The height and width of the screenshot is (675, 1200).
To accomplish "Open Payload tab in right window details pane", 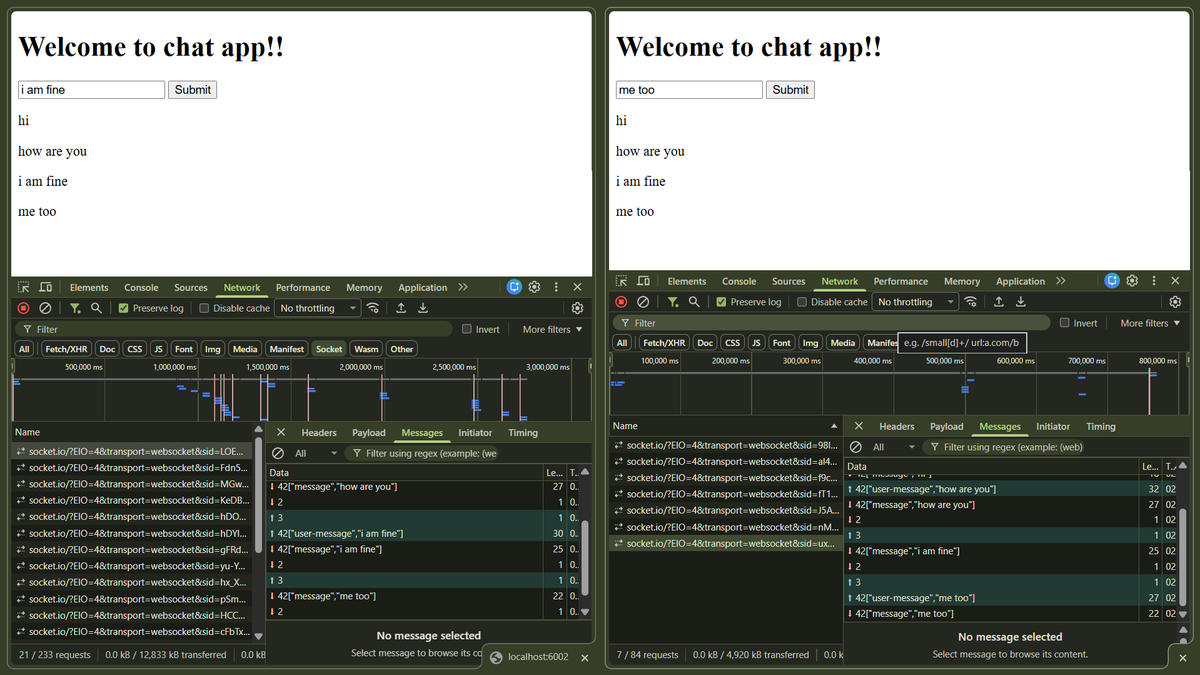I will pos(947,426).
